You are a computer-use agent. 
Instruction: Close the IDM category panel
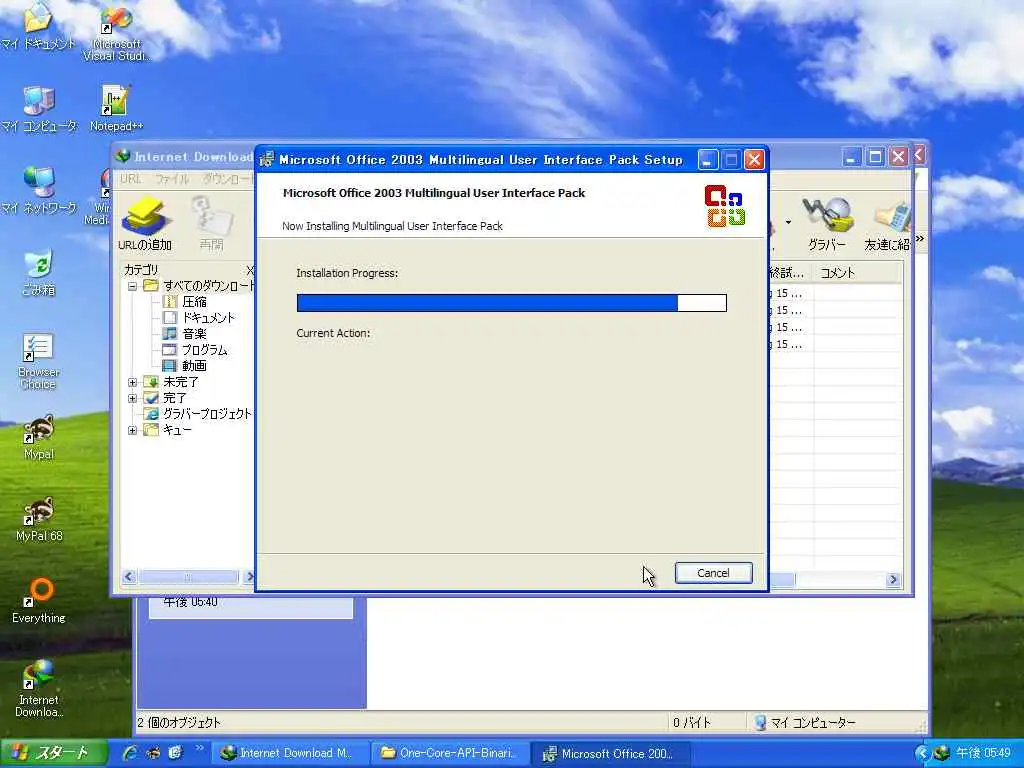pyautogui.click(x=249, y=270)
